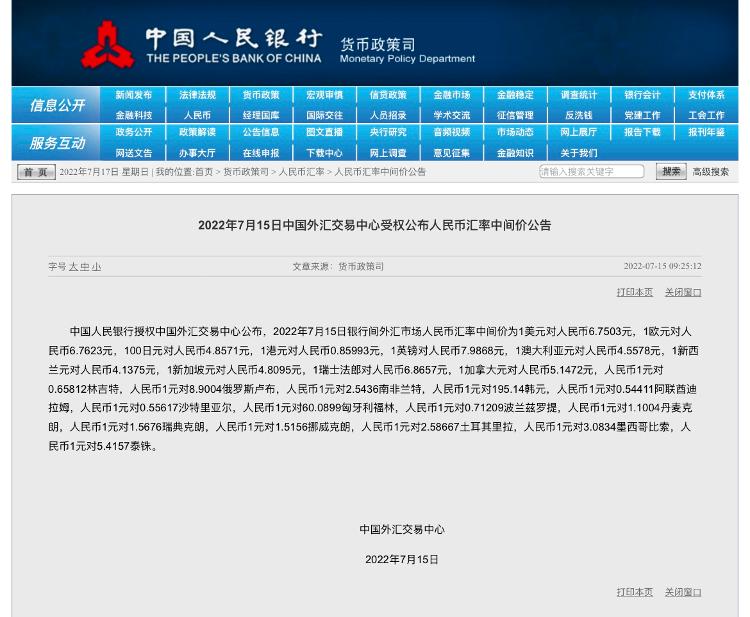The height and width of the screenshot is (617, 750).
Task: Open the 报告下载 section
Action: tap(642, 132)
